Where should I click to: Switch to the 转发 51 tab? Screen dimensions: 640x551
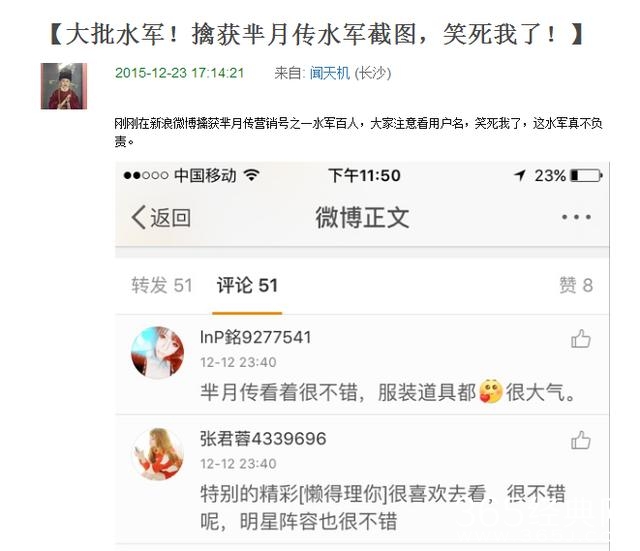[162, 285]
